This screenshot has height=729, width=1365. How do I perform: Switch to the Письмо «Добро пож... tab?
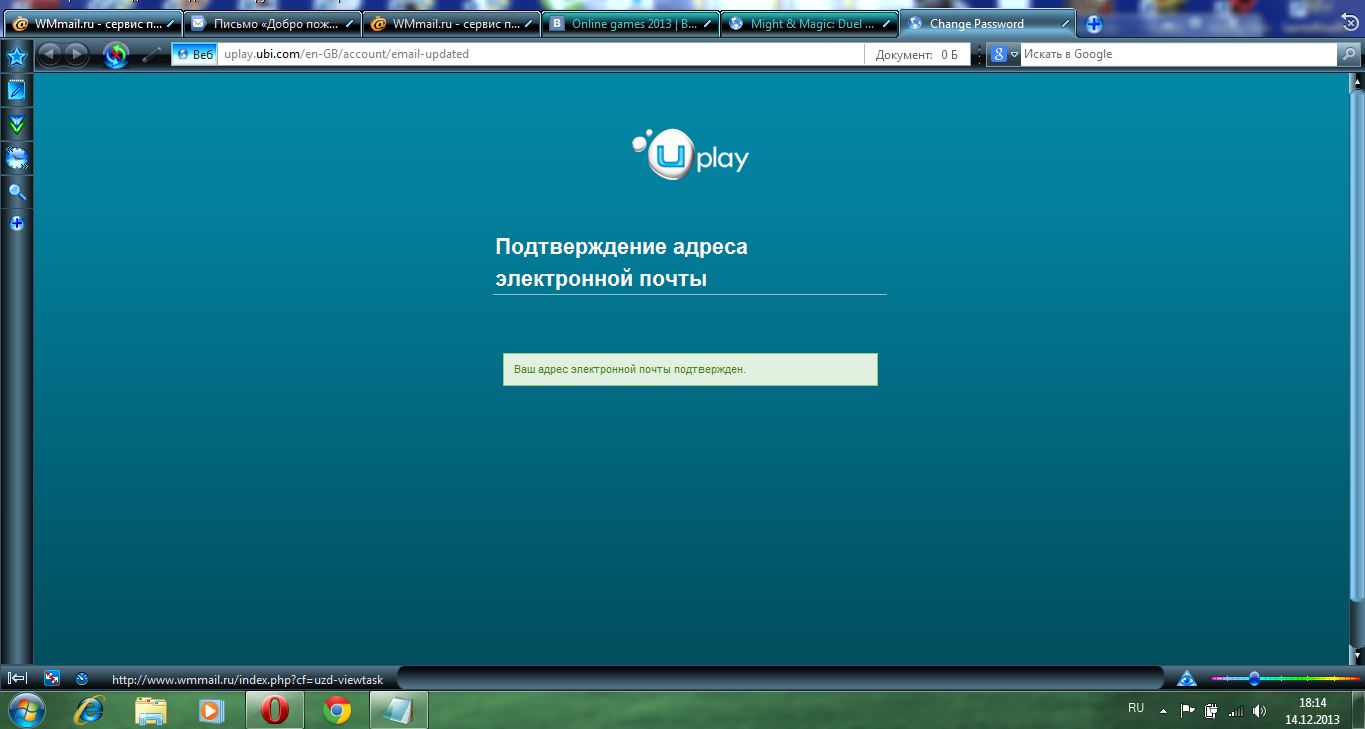(x=272, y=24)
